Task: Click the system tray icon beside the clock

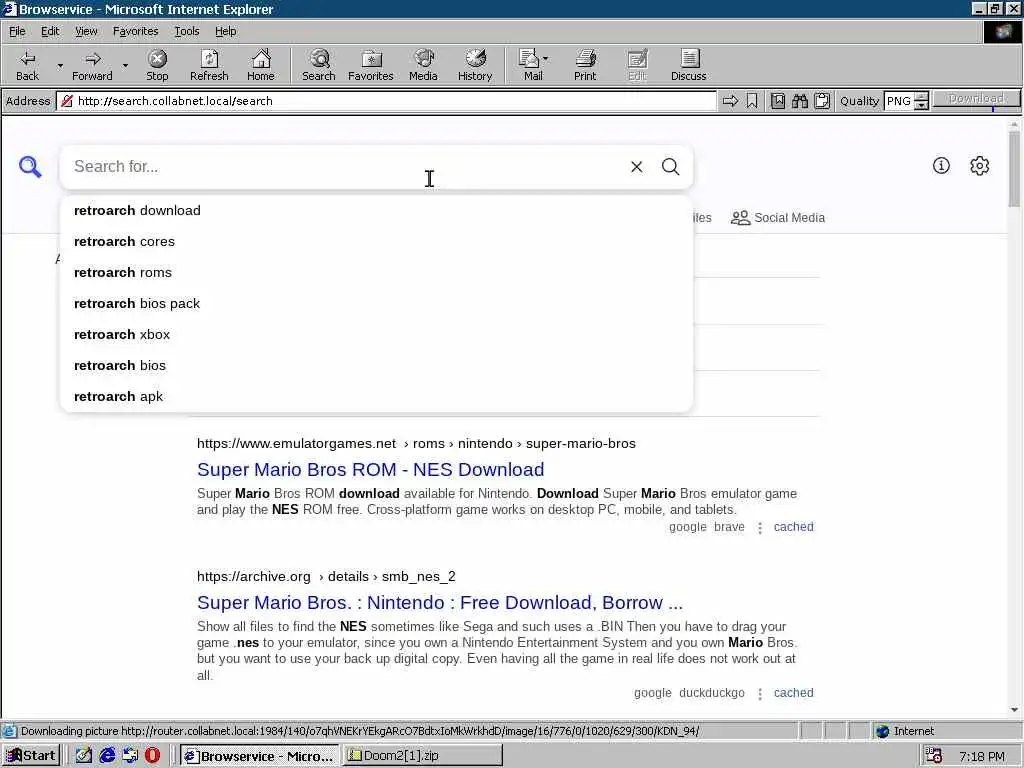Action: coord(934,756)
